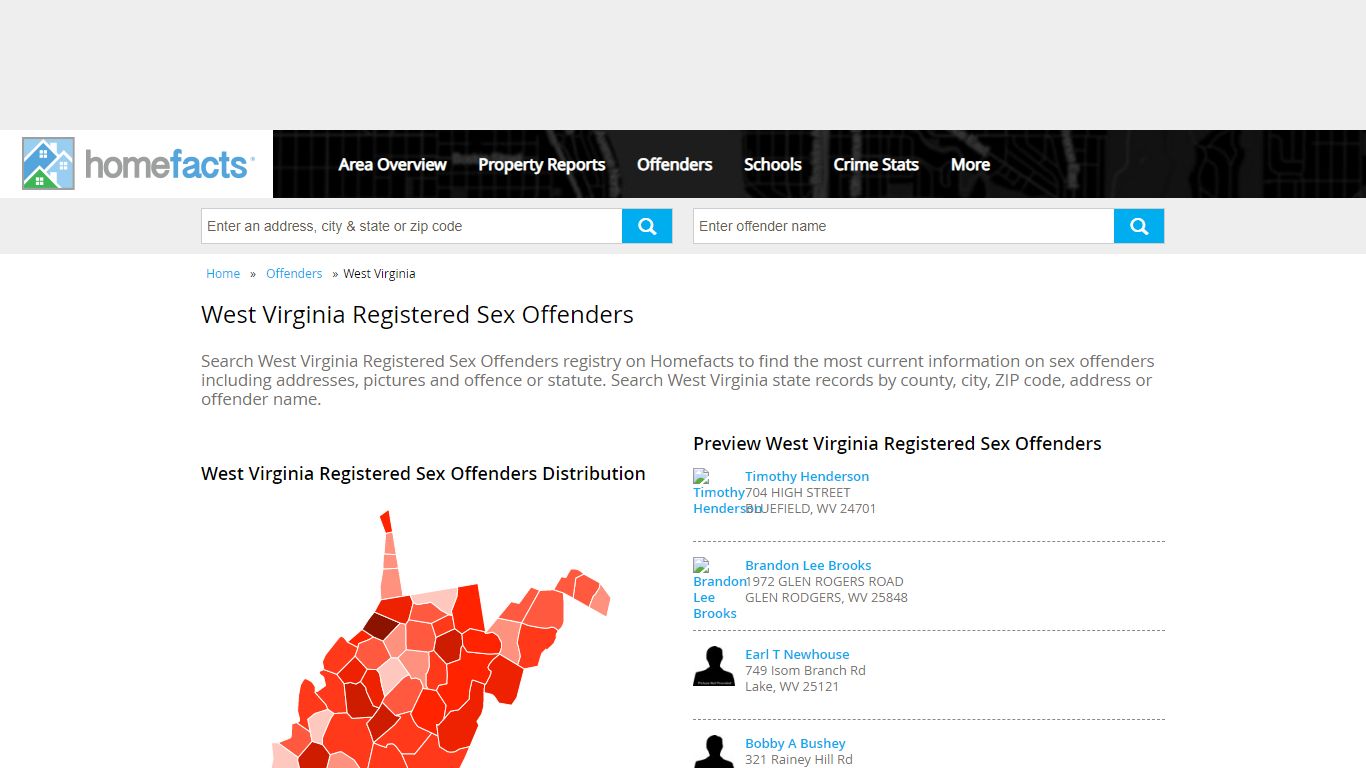
Task: Click the address search magnifier button
Action: (647, 226)
